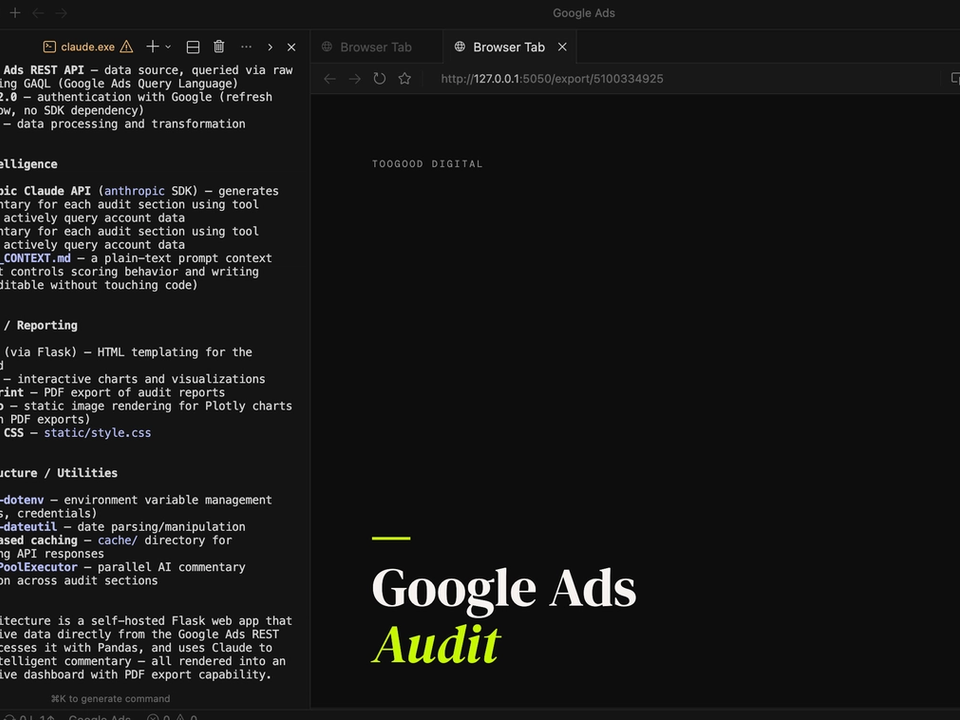Viewport: 960px width, 720px height.
Task: Click the green Audit title text
Action: [437, 645]
